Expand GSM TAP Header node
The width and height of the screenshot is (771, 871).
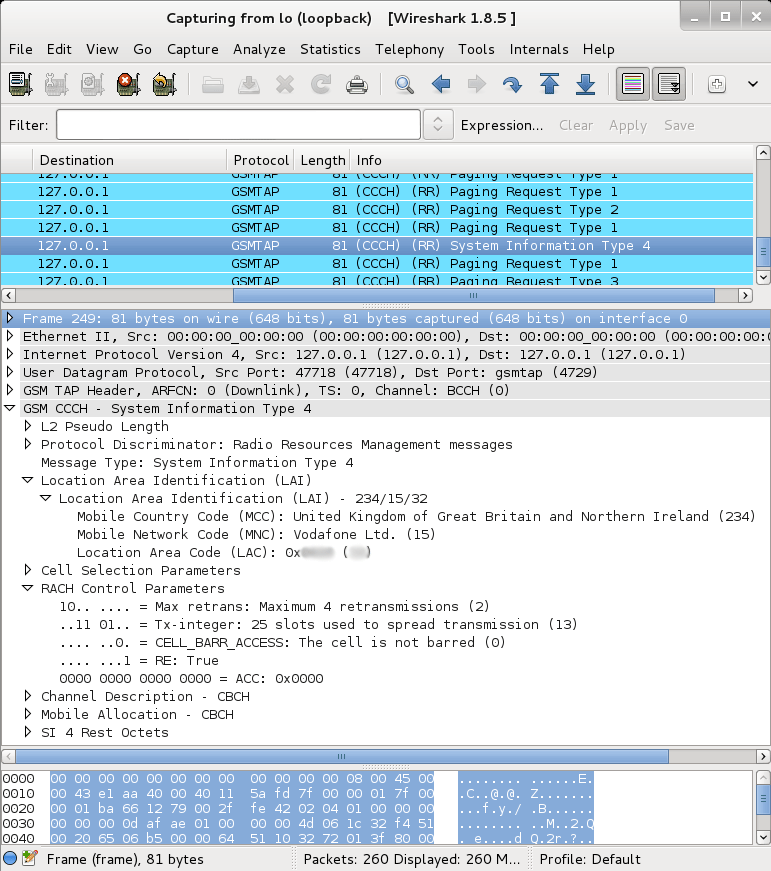9,390
